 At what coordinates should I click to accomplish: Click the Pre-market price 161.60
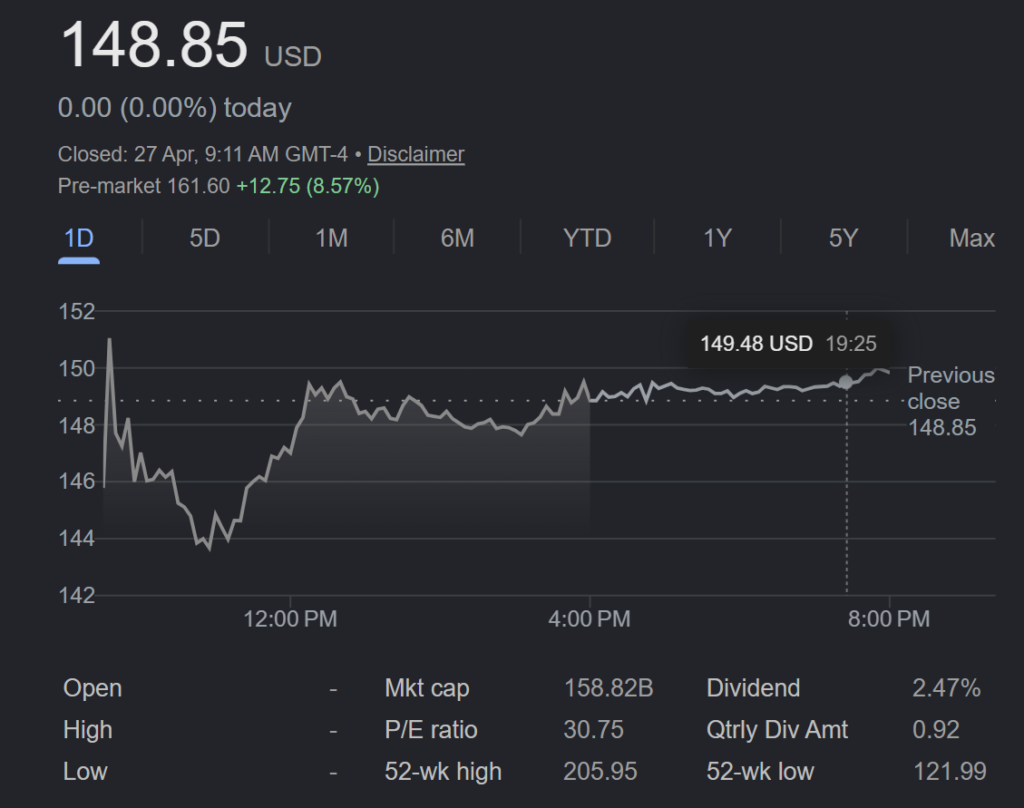point(201,186)
